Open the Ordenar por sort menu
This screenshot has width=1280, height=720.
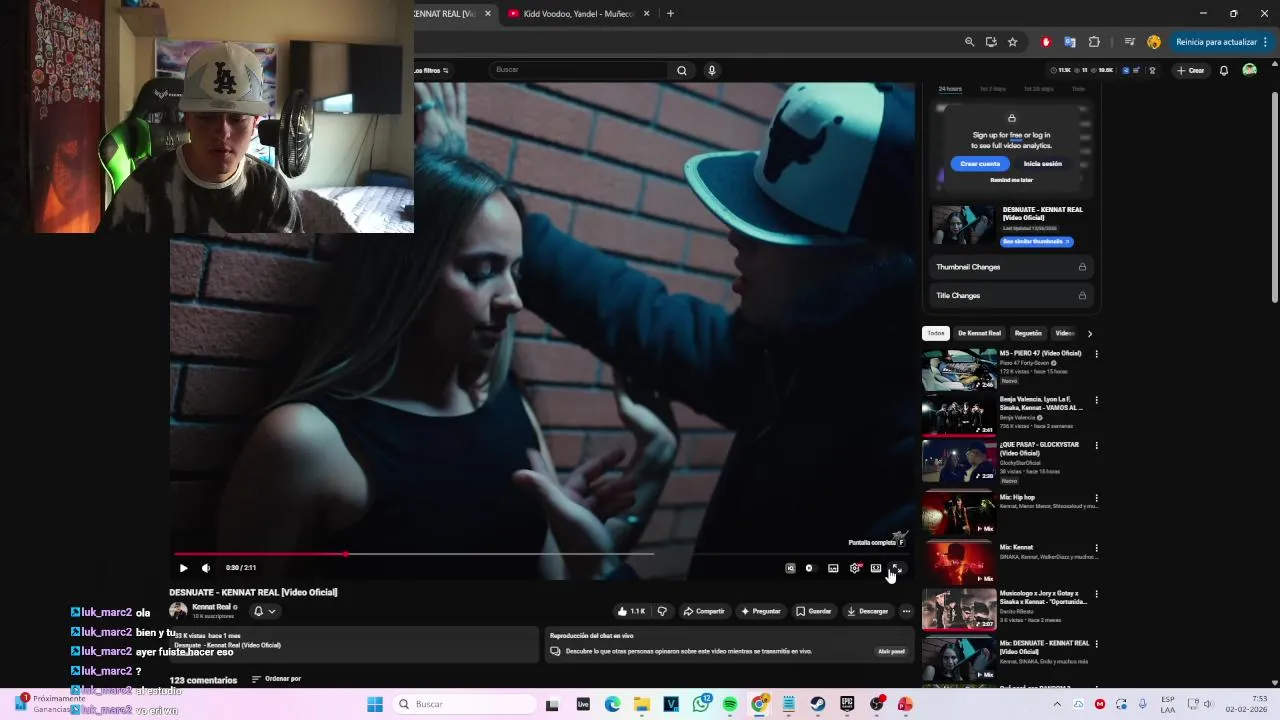276,679
